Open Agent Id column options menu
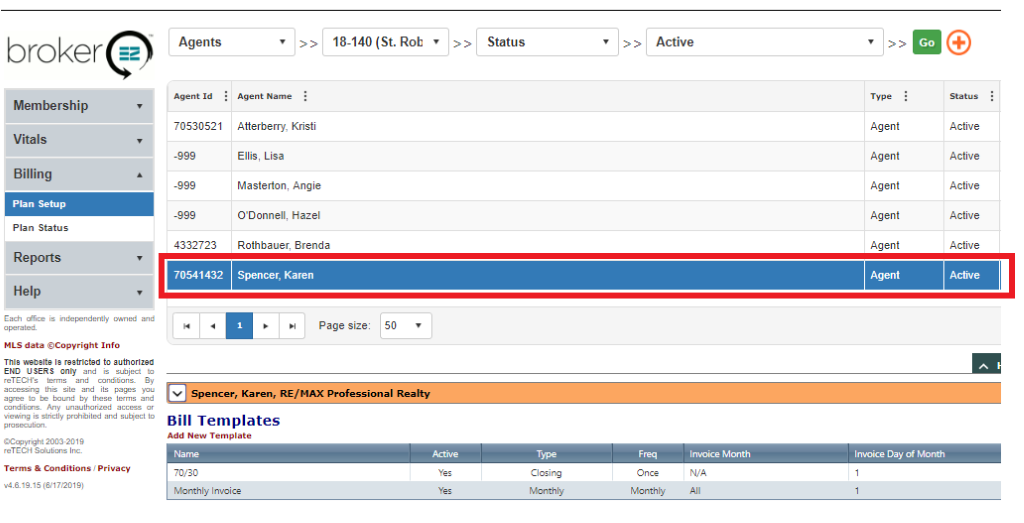Screen dimensions: 1024x523 pos(225,97)
